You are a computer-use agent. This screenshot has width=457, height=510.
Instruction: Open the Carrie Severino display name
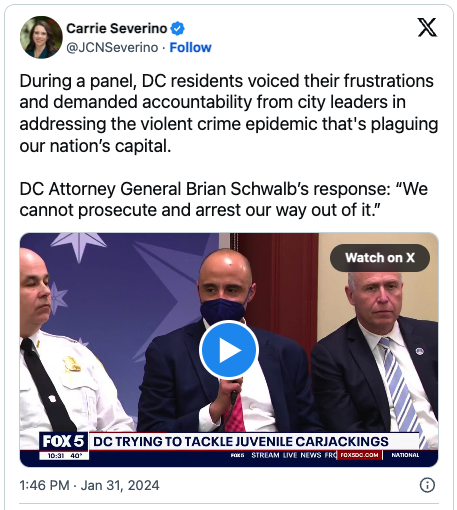coord(117,28)
